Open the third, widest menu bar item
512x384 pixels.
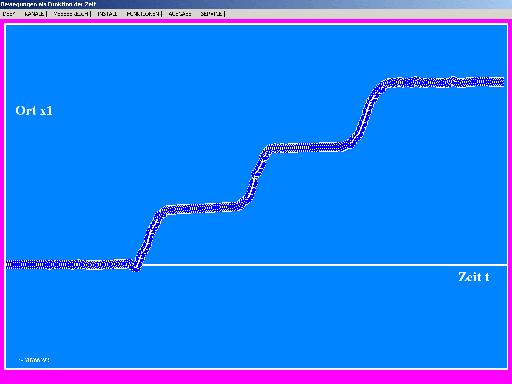click(71, 14)
